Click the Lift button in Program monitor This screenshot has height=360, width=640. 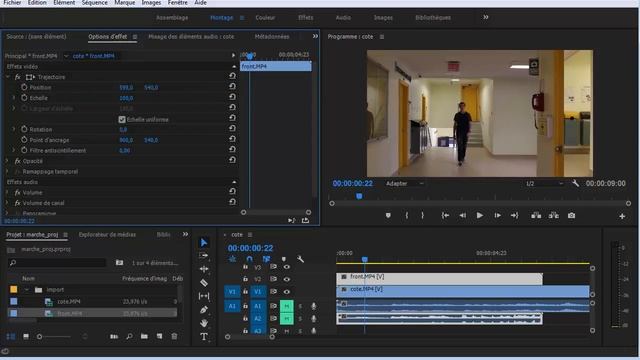point(536,216)
